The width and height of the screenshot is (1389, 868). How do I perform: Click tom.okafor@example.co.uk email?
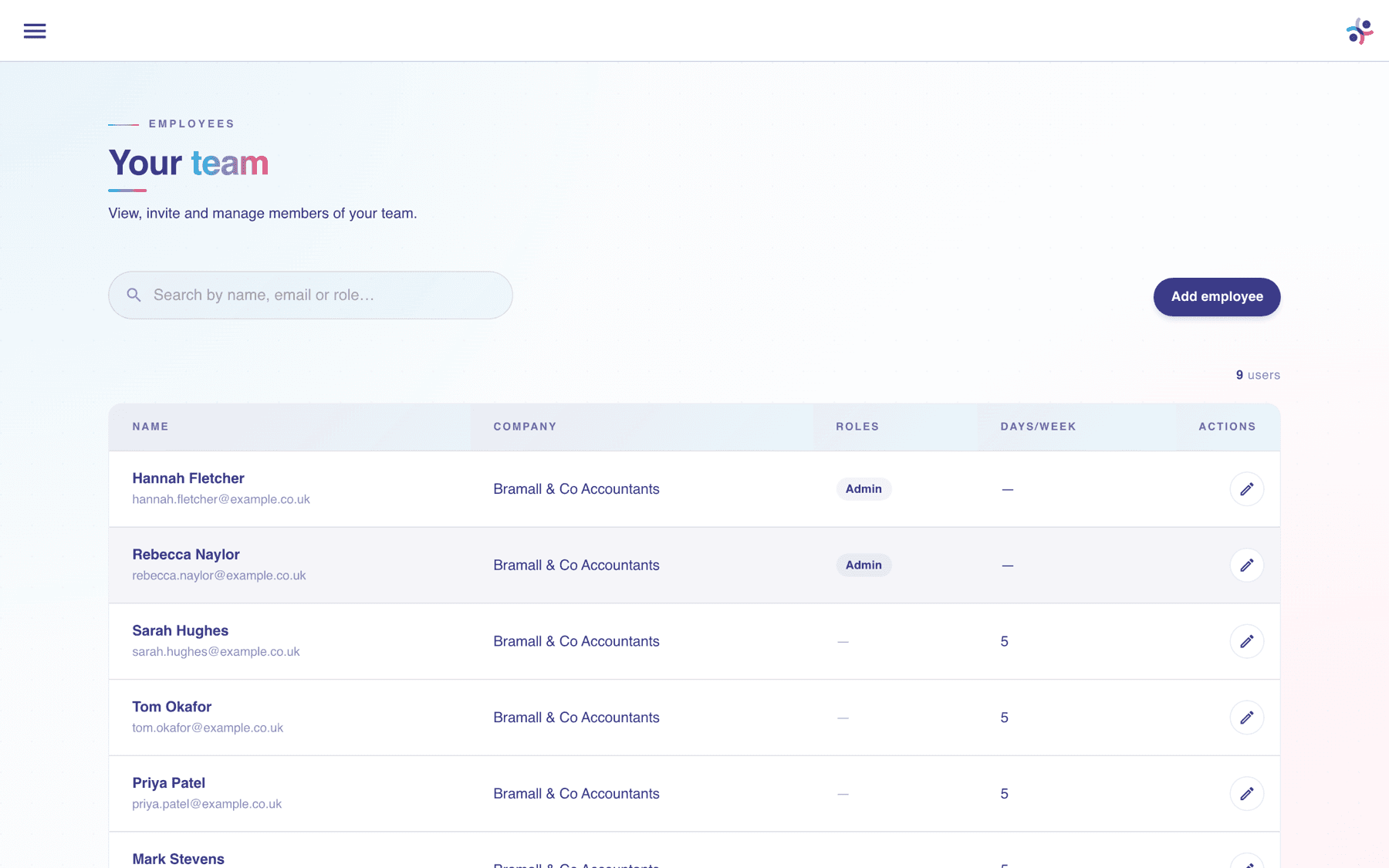(x=208, y=728)
